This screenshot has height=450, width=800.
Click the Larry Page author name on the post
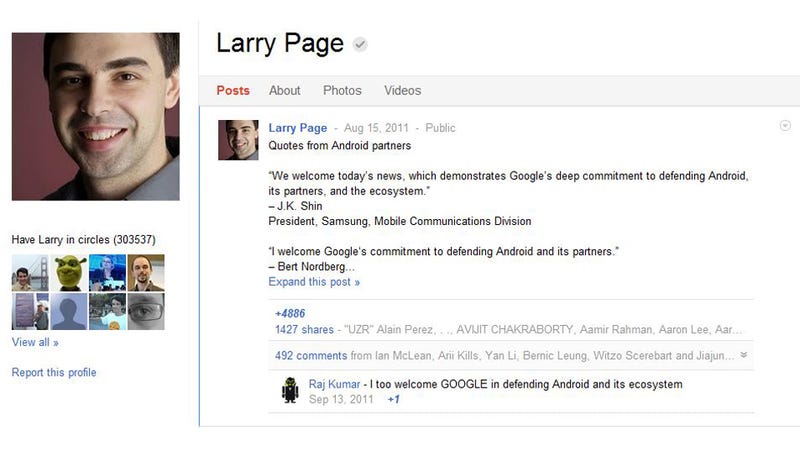tap(298, 128)
